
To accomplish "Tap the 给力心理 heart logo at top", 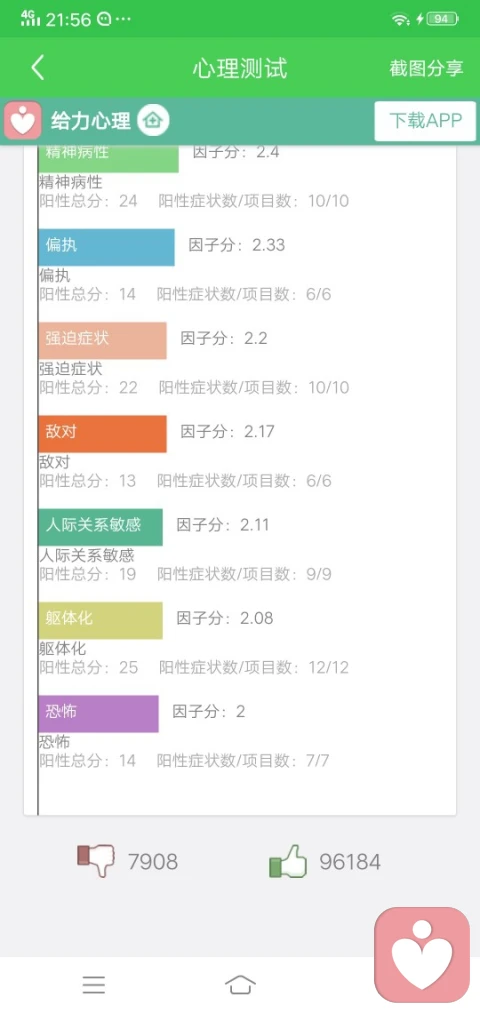I will coord(23,121).
